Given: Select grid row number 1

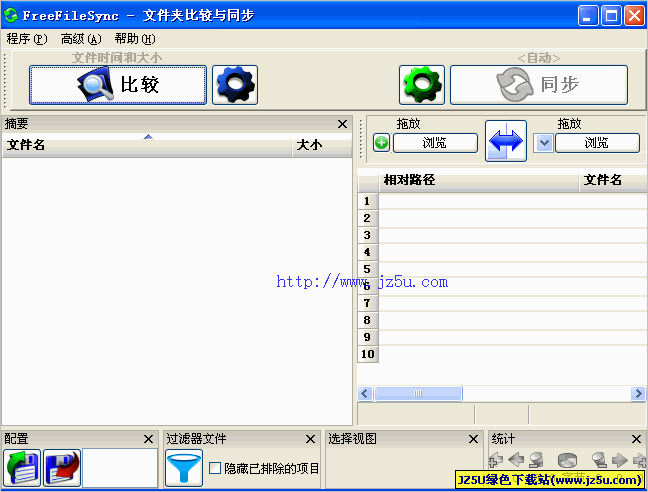Looking at the screenshot, I should tap(367, 201).
